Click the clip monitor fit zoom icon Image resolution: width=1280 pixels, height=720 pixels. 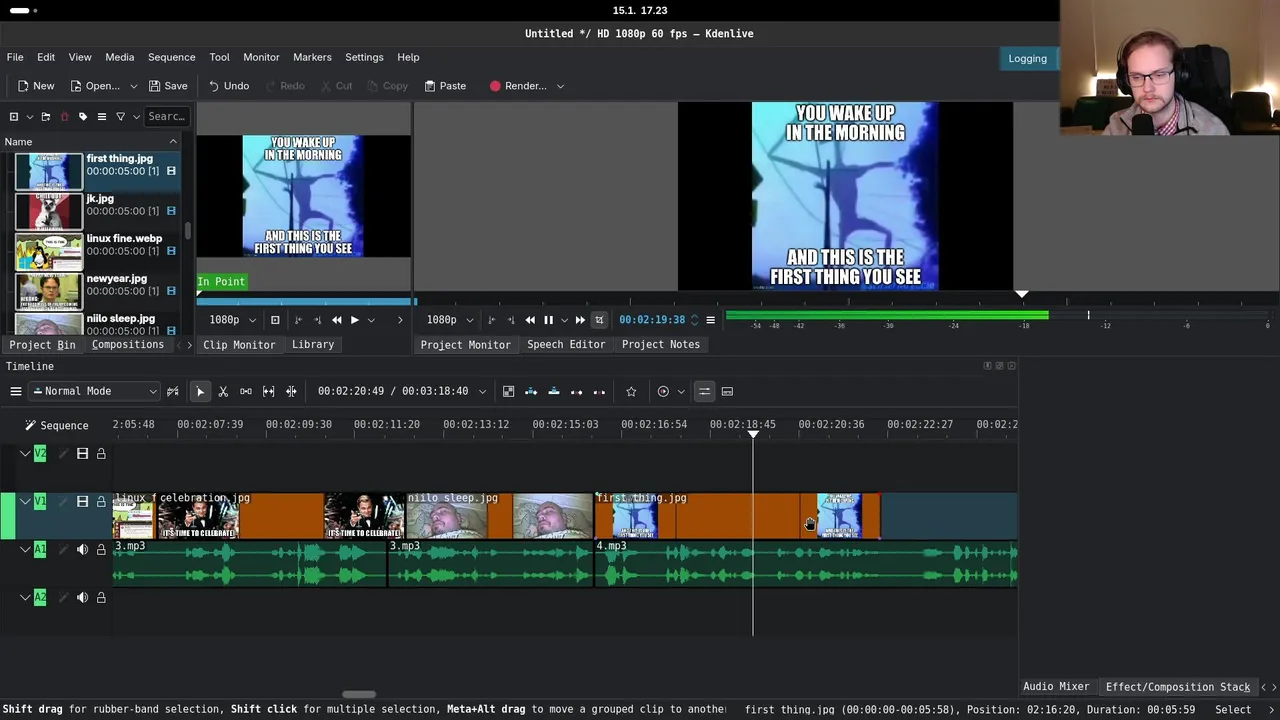click(x=275, y=320)
